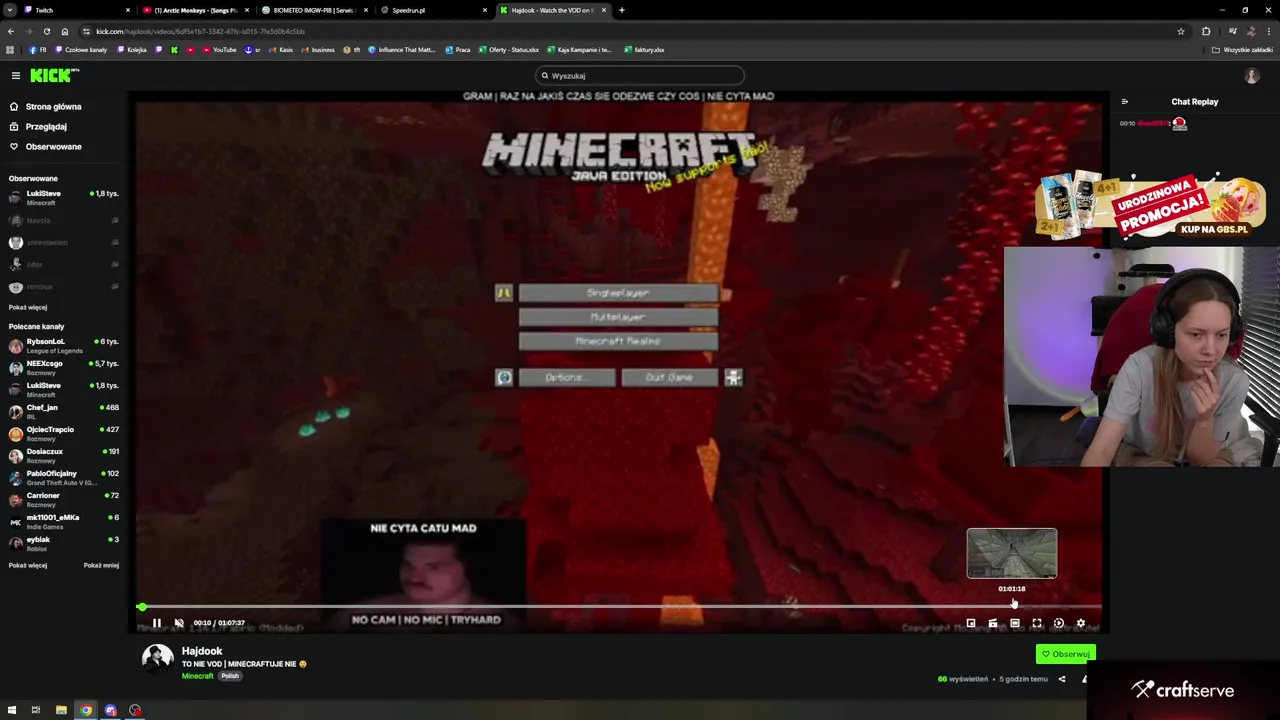Open the user profile avatar menu
The width and height of the screenshot is (1280, 720).
[x=1251, y=76]
